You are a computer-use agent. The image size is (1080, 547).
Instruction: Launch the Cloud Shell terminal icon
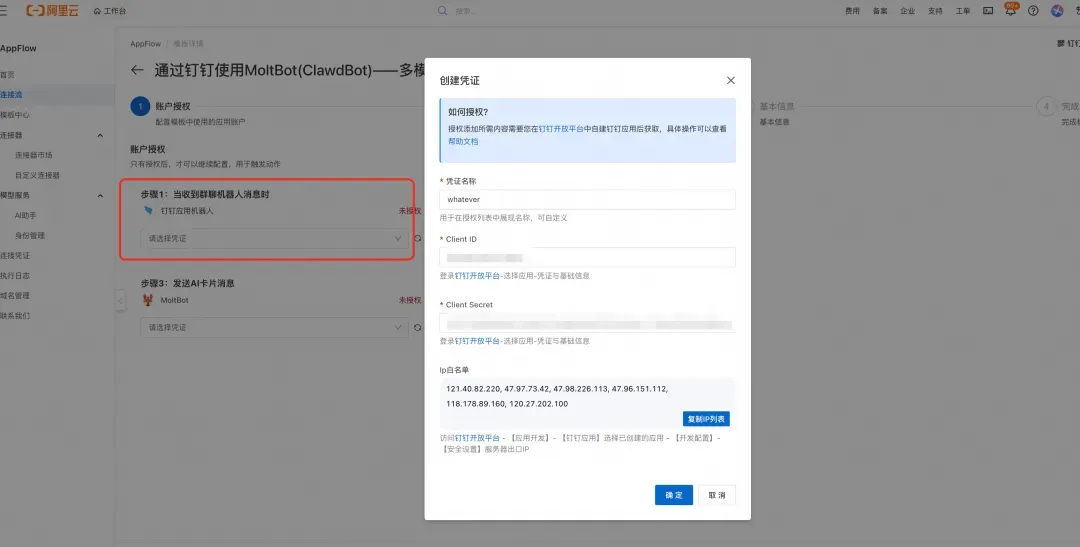988,11
